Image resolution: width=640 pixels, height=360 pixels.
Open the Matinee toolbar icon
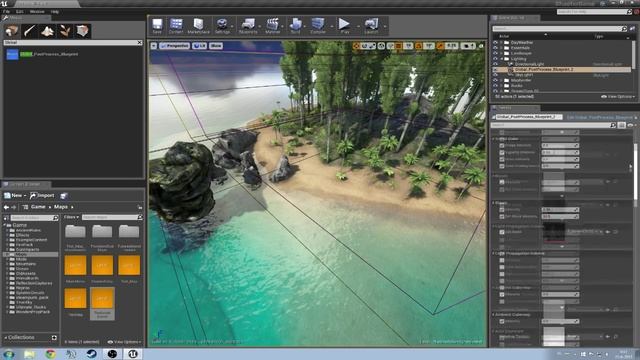273,26
